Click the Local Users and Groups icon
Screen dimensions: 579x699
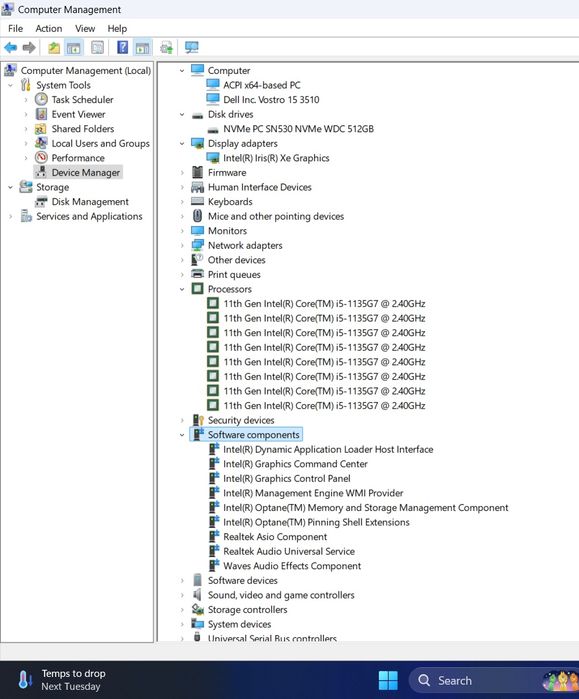pos(41,143)
